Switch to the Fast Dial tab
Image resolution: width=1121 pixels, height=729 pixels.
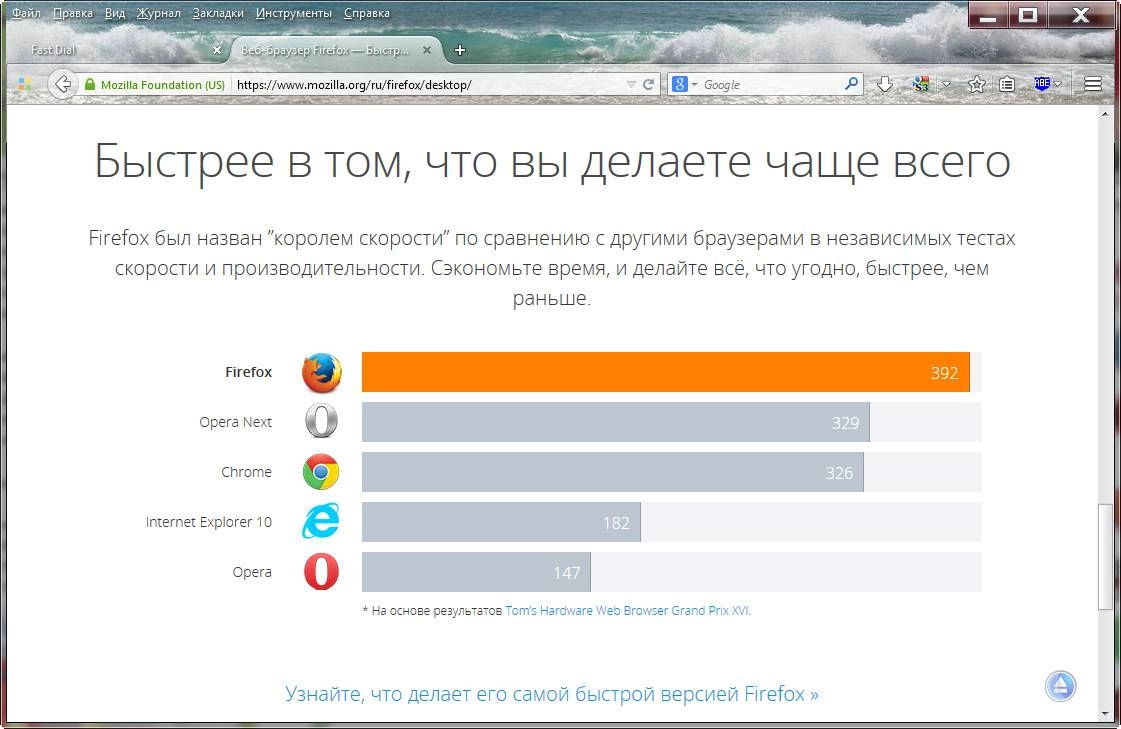[120, 50]
